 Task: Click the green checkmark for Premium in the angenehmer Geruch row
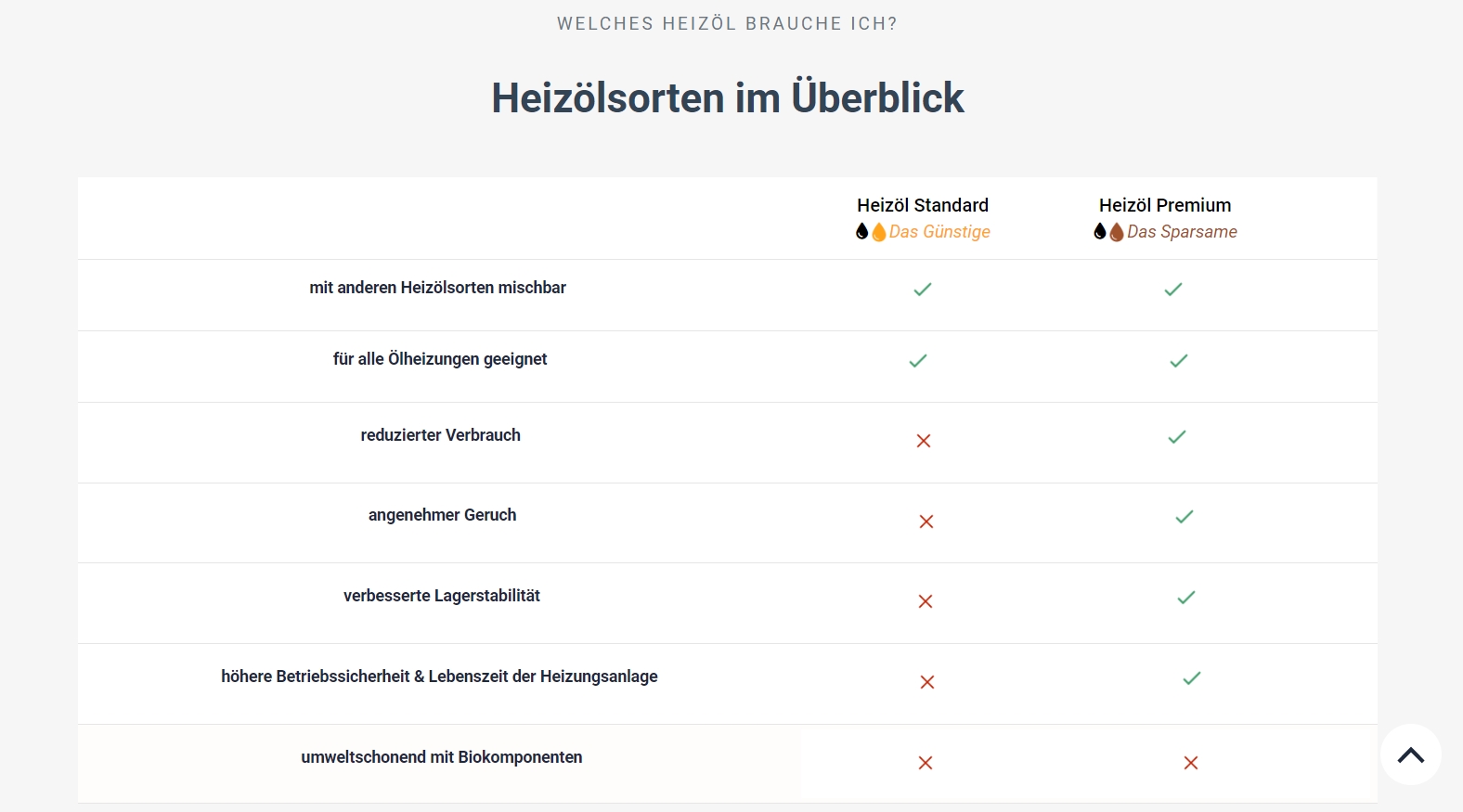(x=1185, y=517)
